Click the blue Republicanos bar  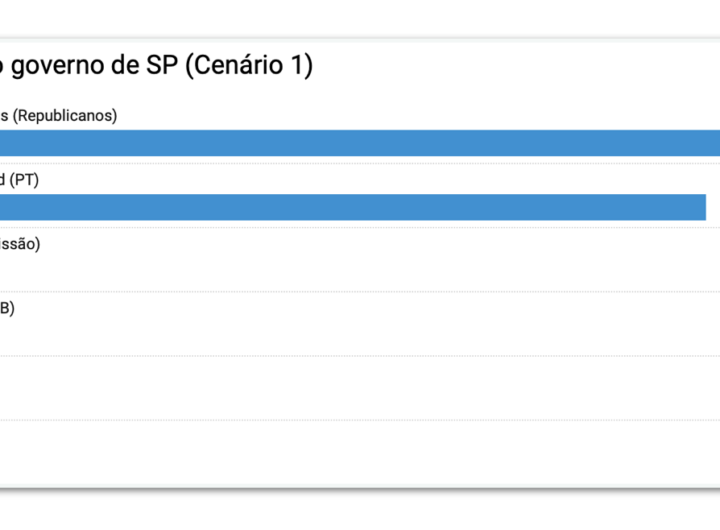tap(360, 143)
